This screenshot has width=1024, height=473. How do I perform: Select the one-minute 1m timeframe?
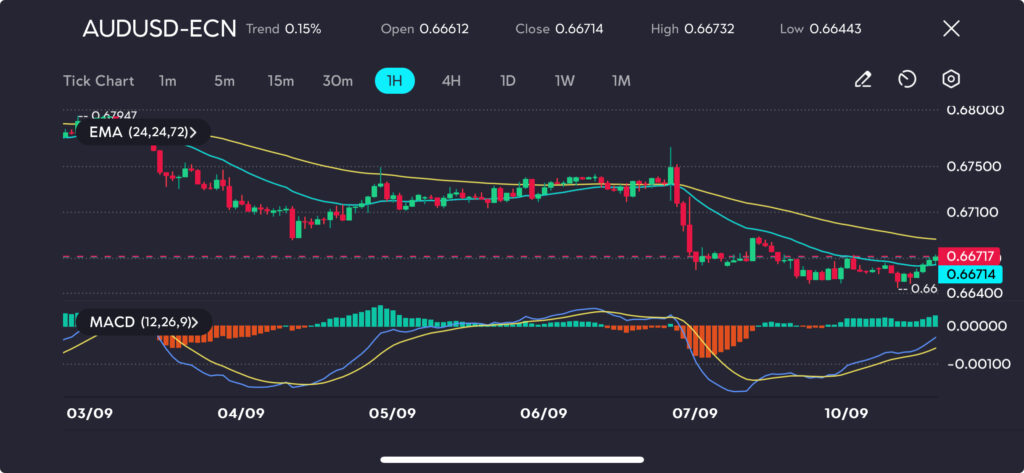click(x=167, y=80)
